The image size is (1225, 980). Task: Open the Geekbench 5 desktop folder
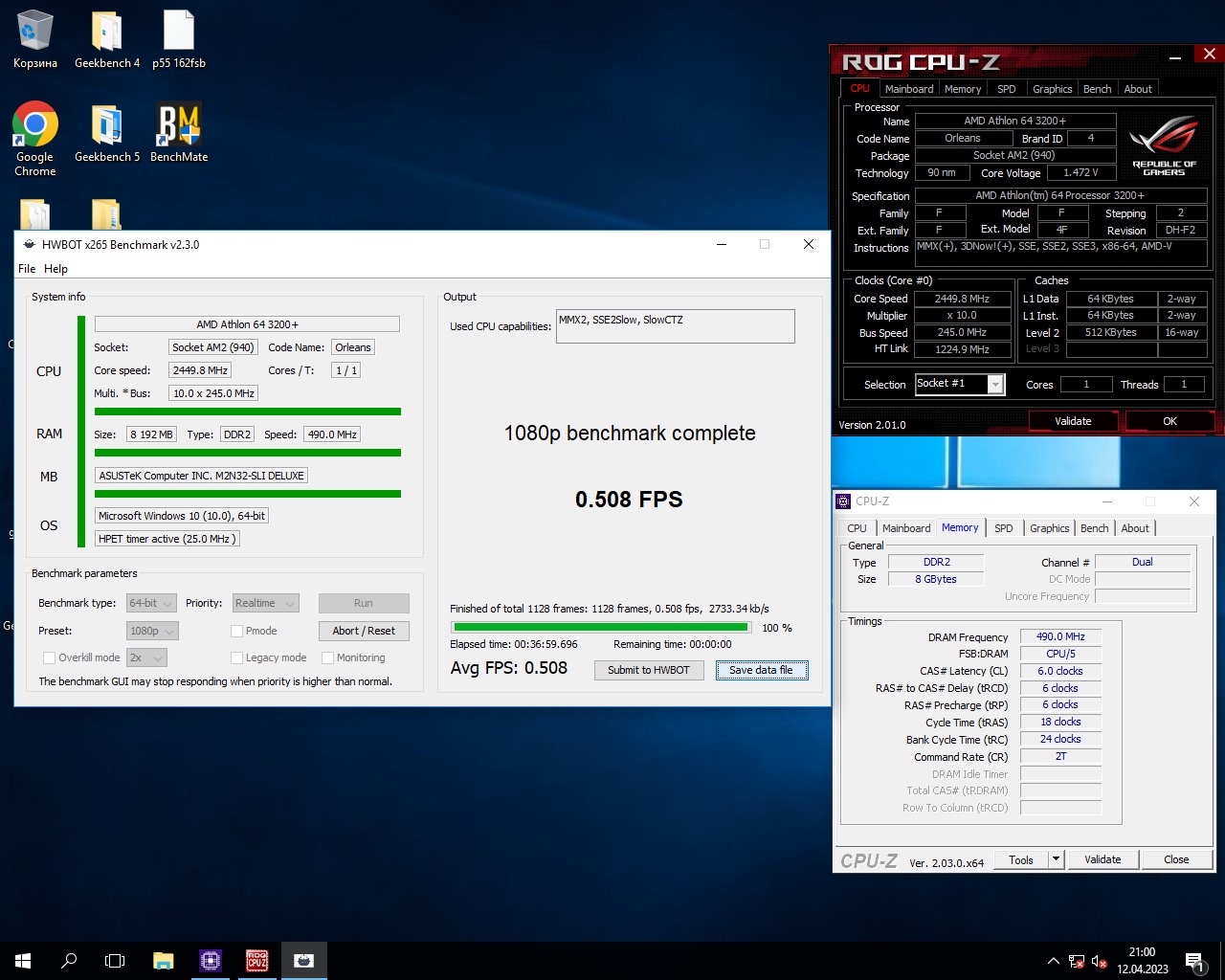107,132
